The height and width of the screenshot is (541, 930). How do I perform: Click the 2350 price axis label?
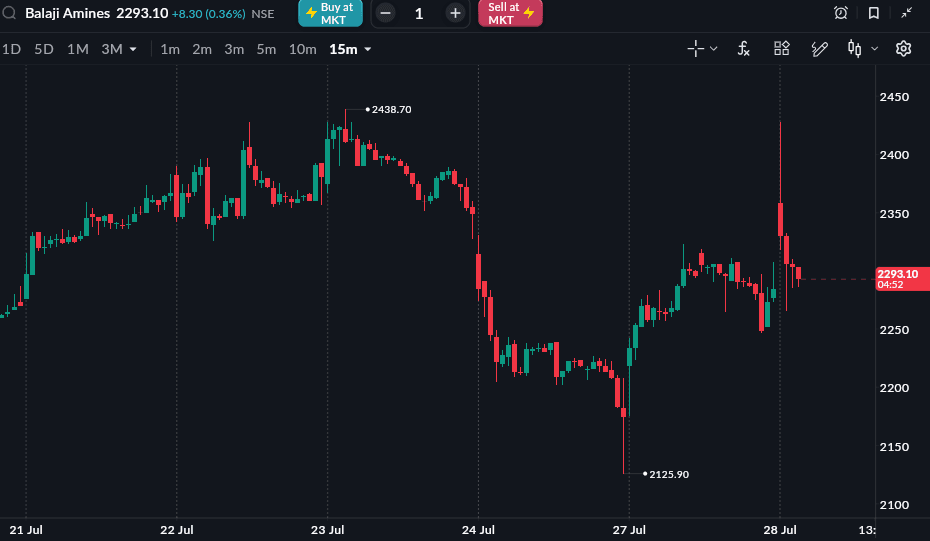pyautogui.click(x=894, y=214)
